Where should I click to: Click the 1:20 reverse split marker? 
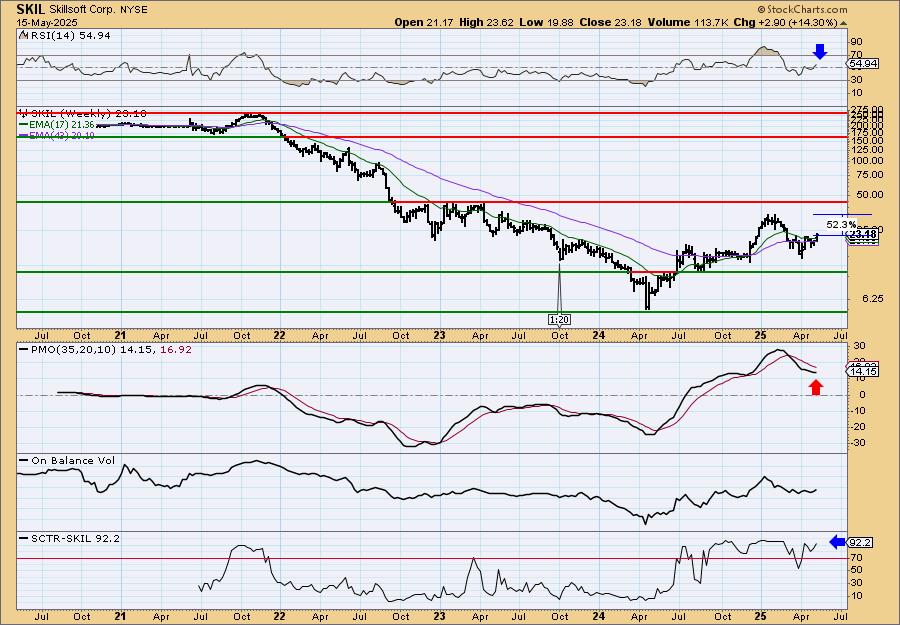tap(560, 319)
